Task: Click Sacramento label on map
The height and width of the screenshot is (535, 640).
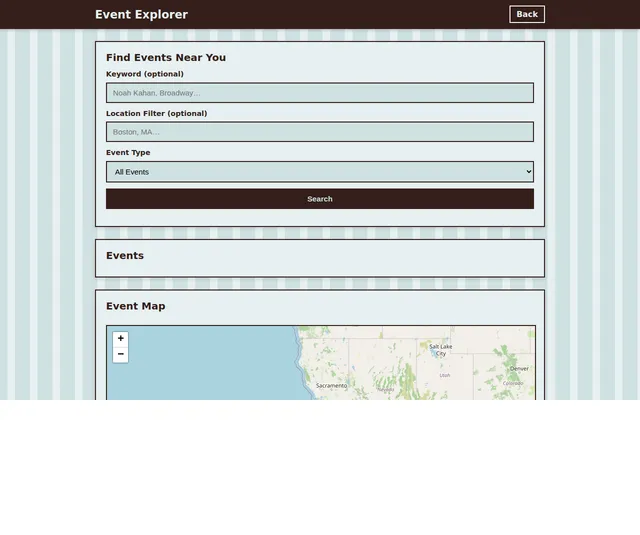Action: tap(331, 385)
